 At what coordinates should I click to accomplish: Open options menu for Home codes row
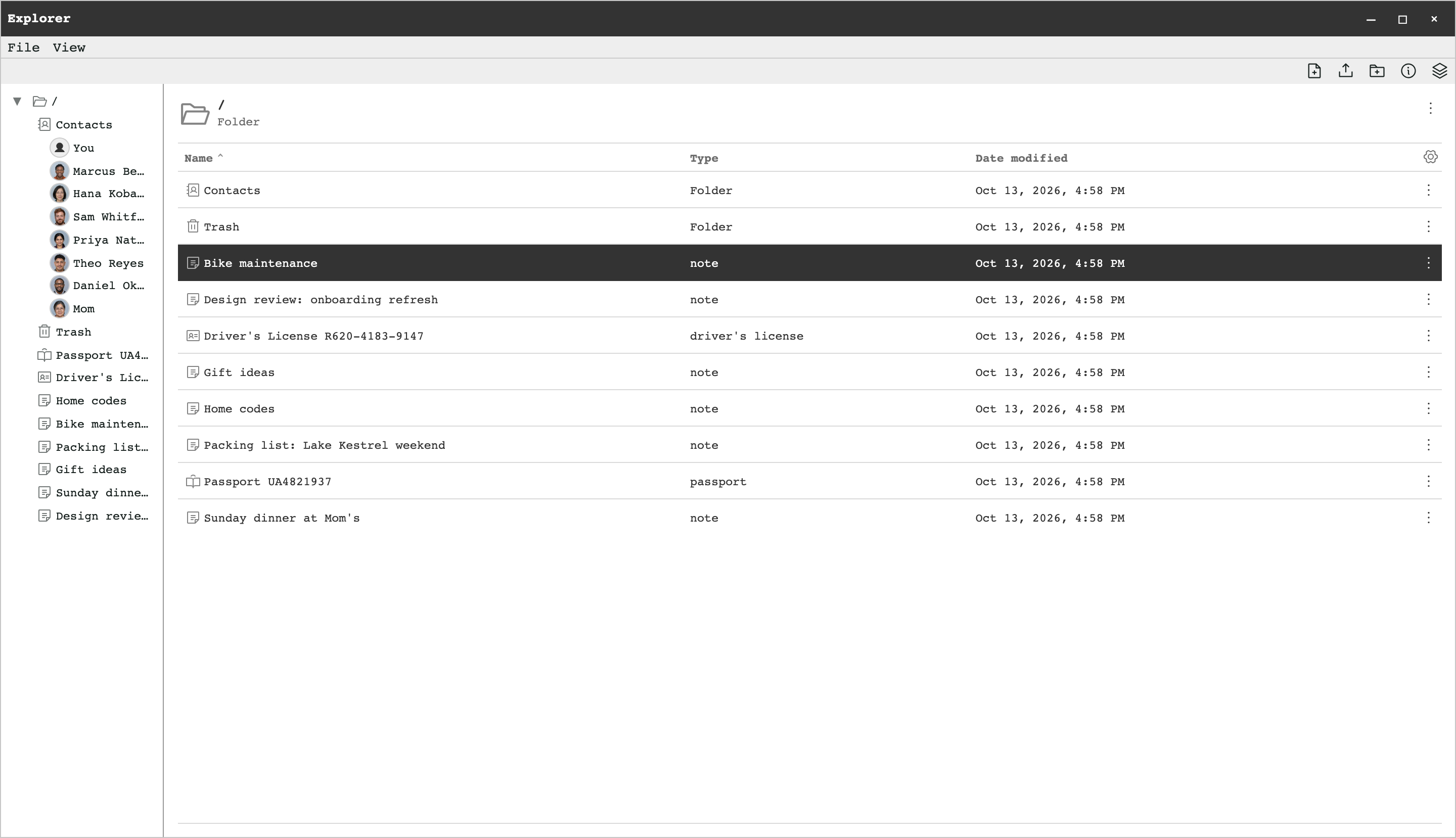click(1428, 409)
